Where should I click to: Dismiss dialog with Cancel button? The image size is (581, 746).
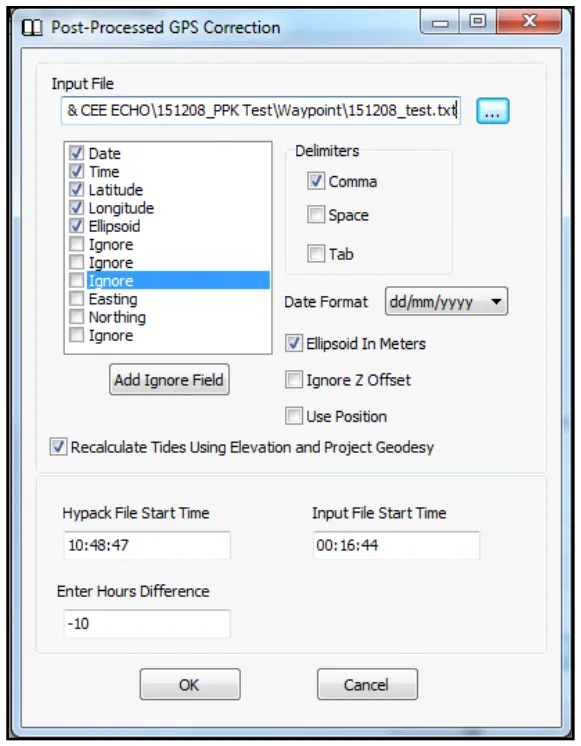(x=367, y=684)
